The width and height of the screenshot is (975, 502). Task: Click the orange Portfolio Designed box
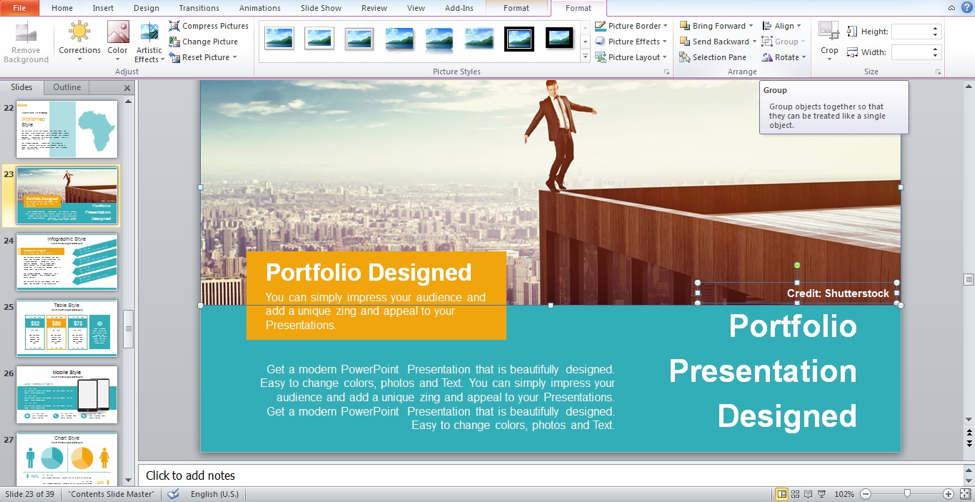pyautogui.click(x=376, y=295)
